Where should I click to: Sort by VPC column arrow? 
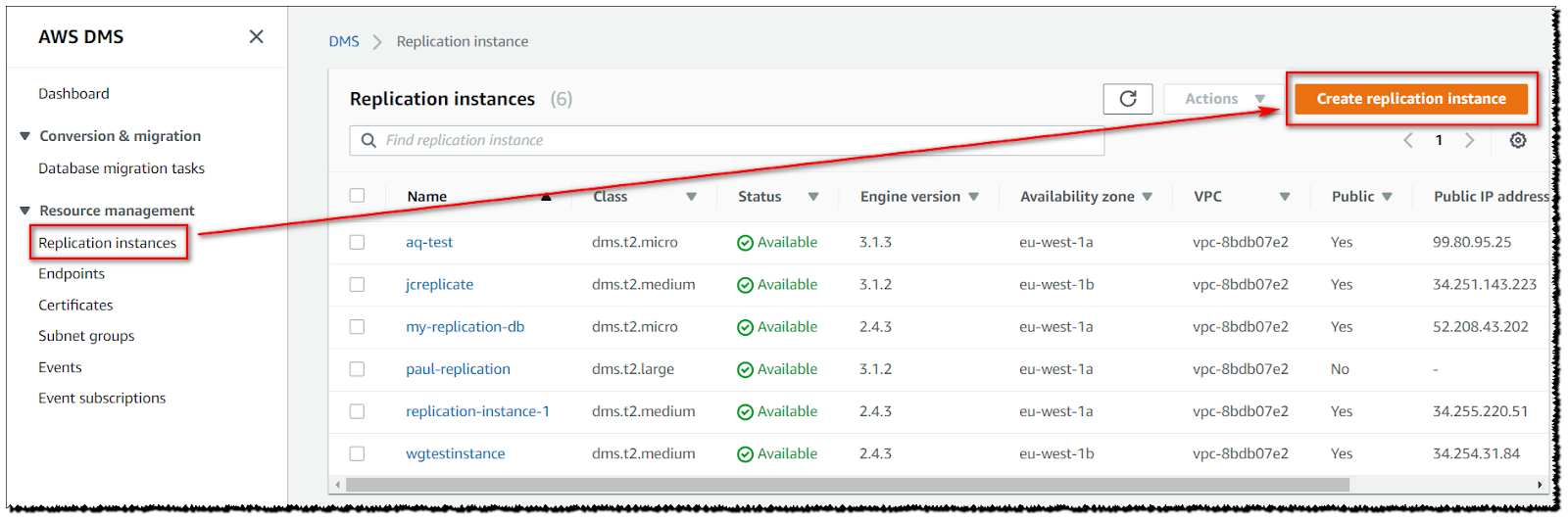(x=1285, y=197)
